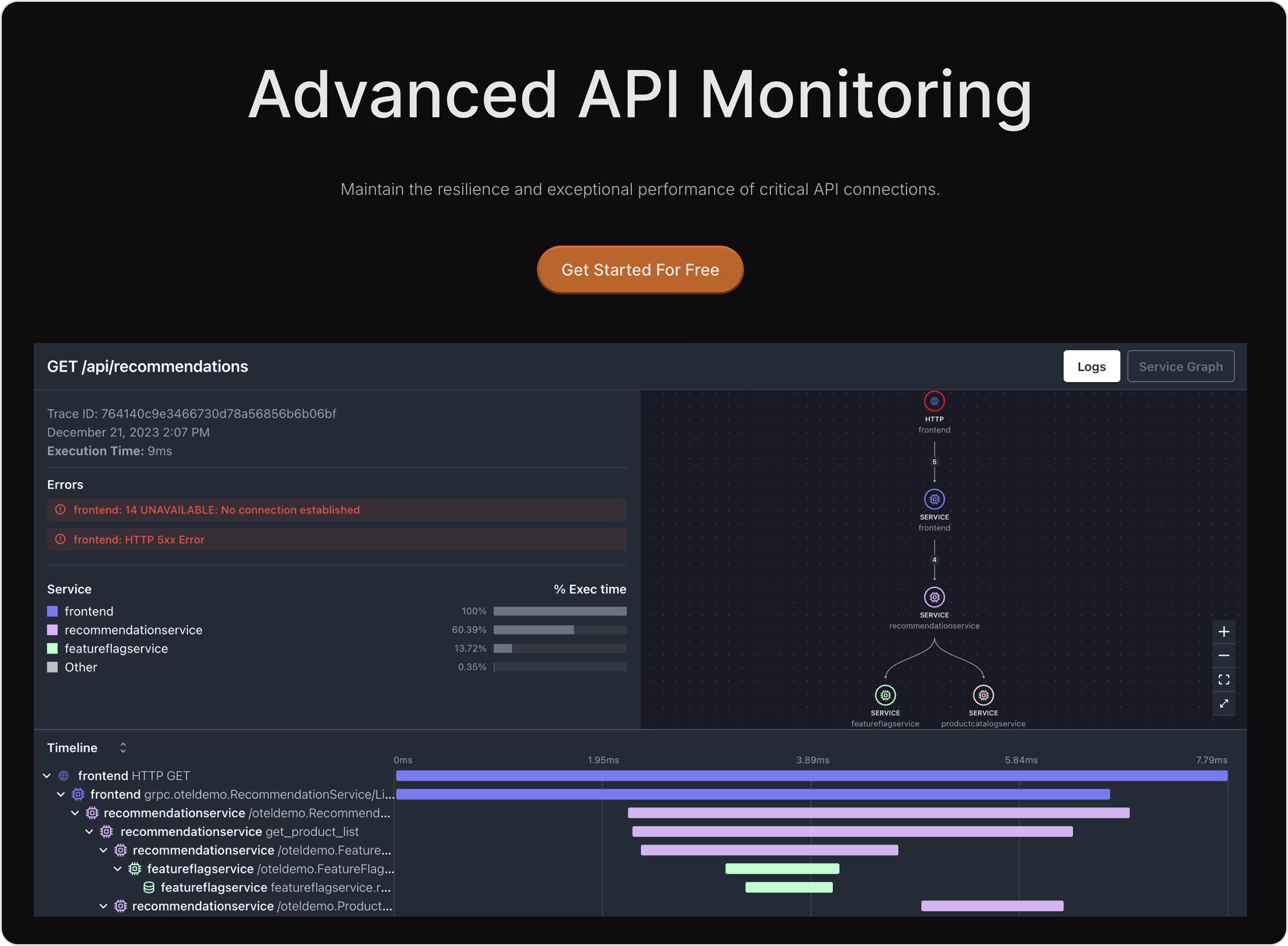The height and width of the screenshot is (946, 1288).
Task: Switch to the Service Graph tab
Action: tap(1180, 367)
